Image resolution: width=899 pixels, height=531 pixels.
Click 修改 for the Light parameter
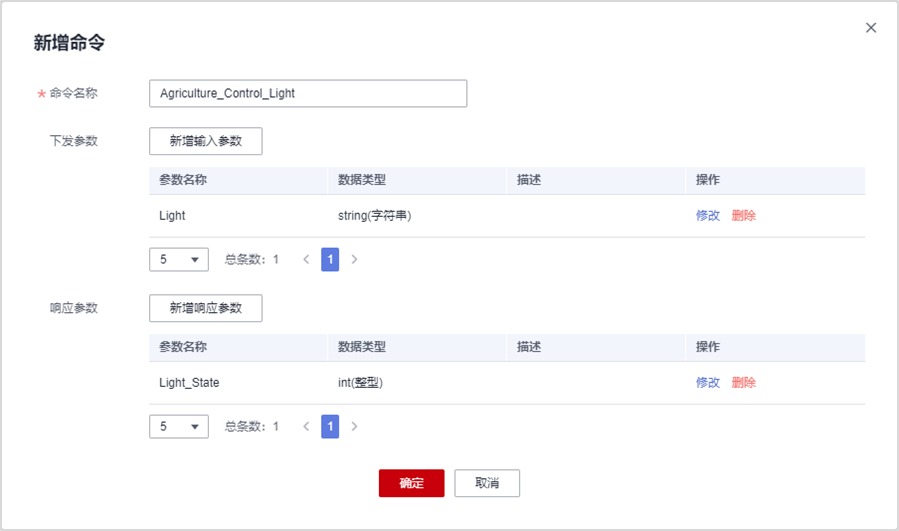[x=708, y=216]
